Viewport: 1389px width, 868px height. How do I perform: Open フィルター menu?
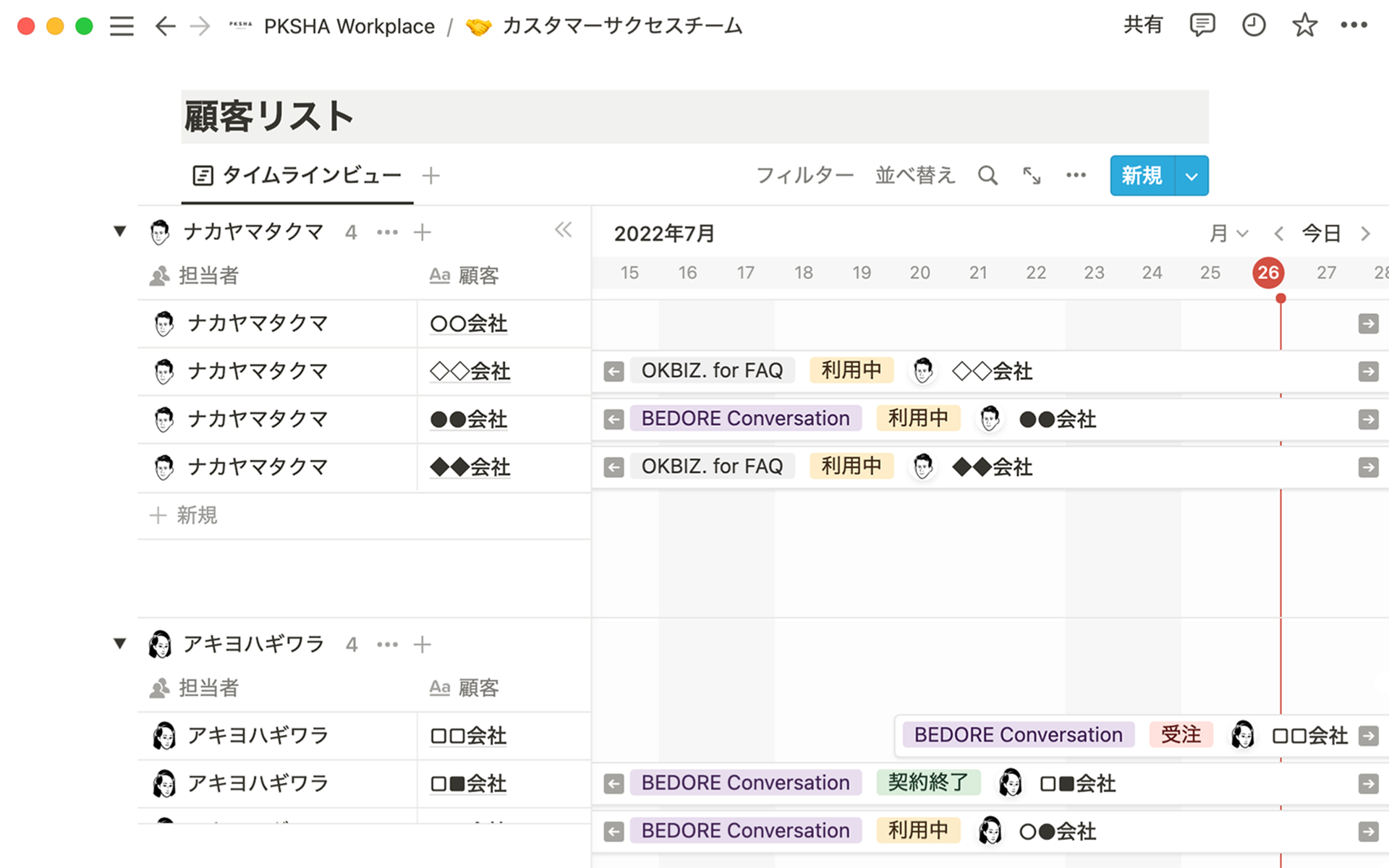805,176
